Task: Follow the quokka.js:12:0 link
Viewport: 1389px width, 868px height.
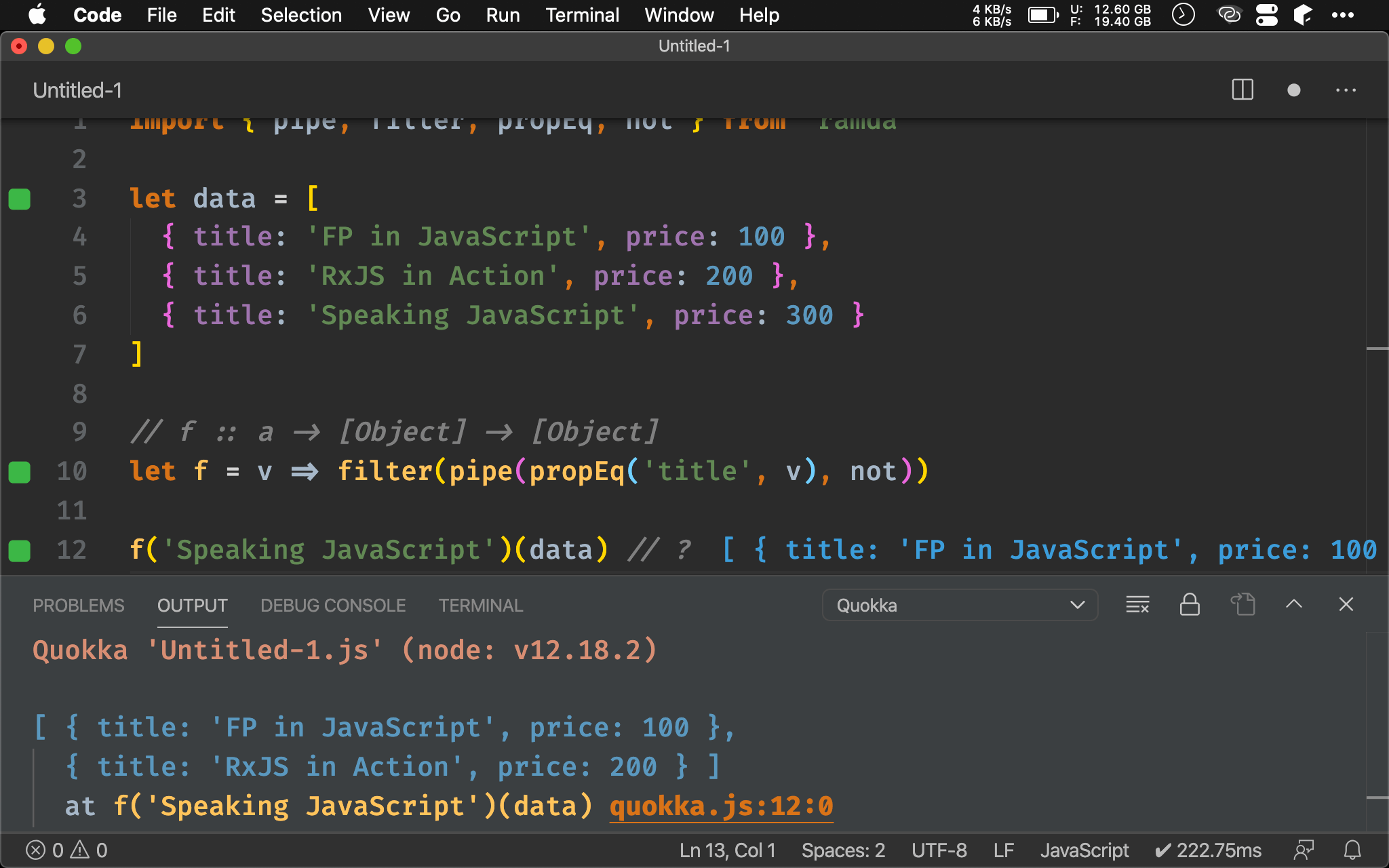Action: click(x=721, y=806)
